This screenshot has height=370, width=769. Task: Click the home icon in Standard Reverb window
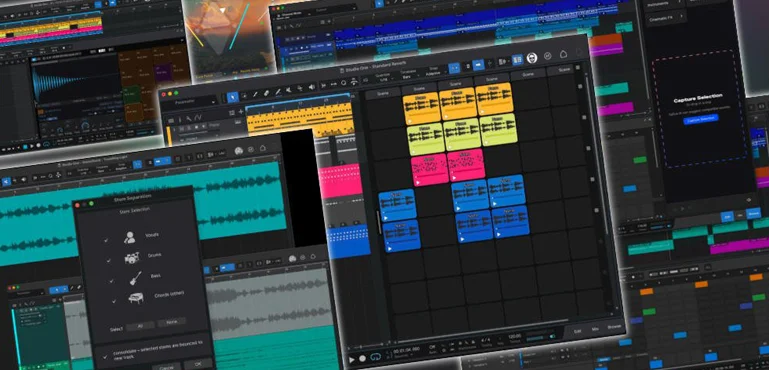click(x=564, y=54)
